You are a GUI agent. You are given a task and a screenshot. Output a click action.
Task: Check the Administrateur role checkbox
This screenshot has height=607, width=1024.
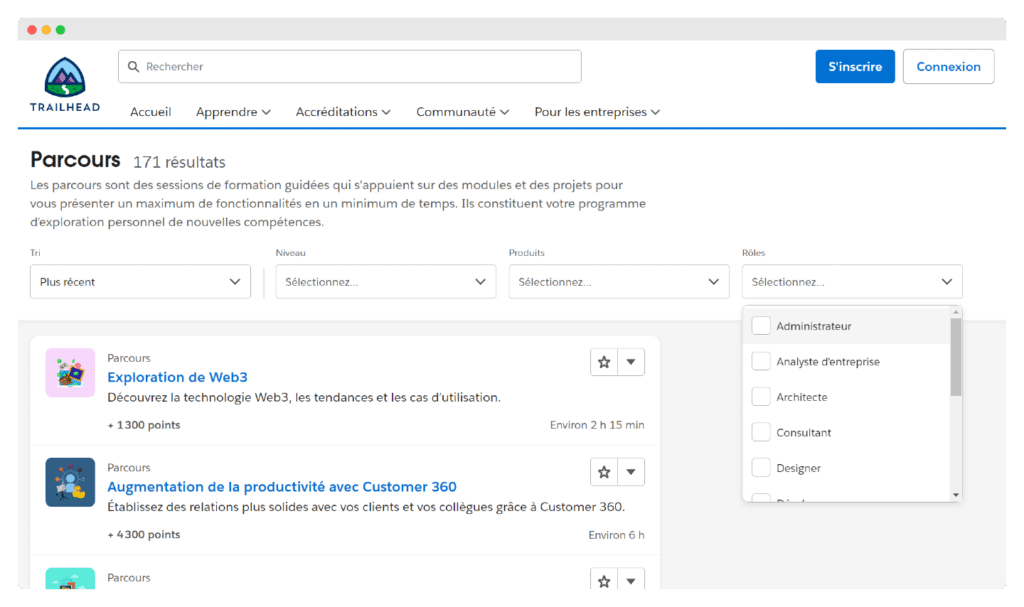[x=761, y=326]
